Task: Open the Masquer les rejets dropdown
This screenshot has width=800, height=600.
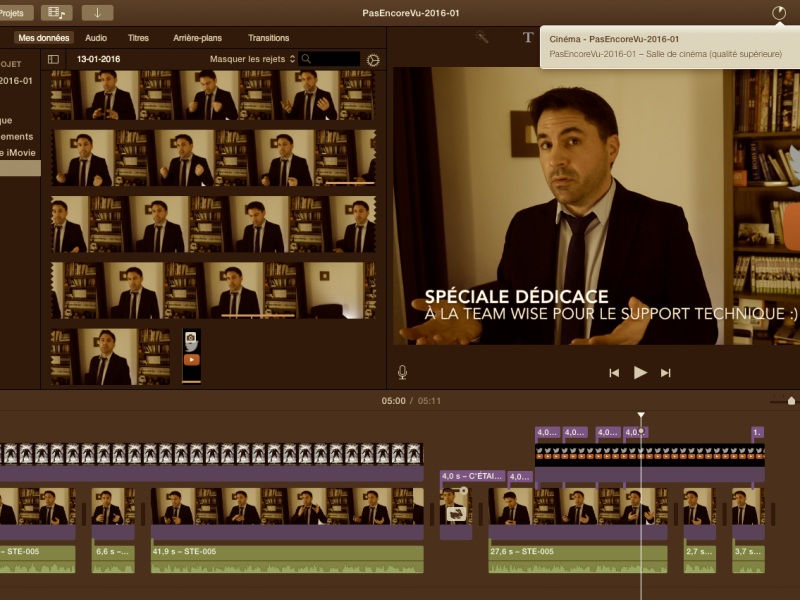Action: point(253,59)
